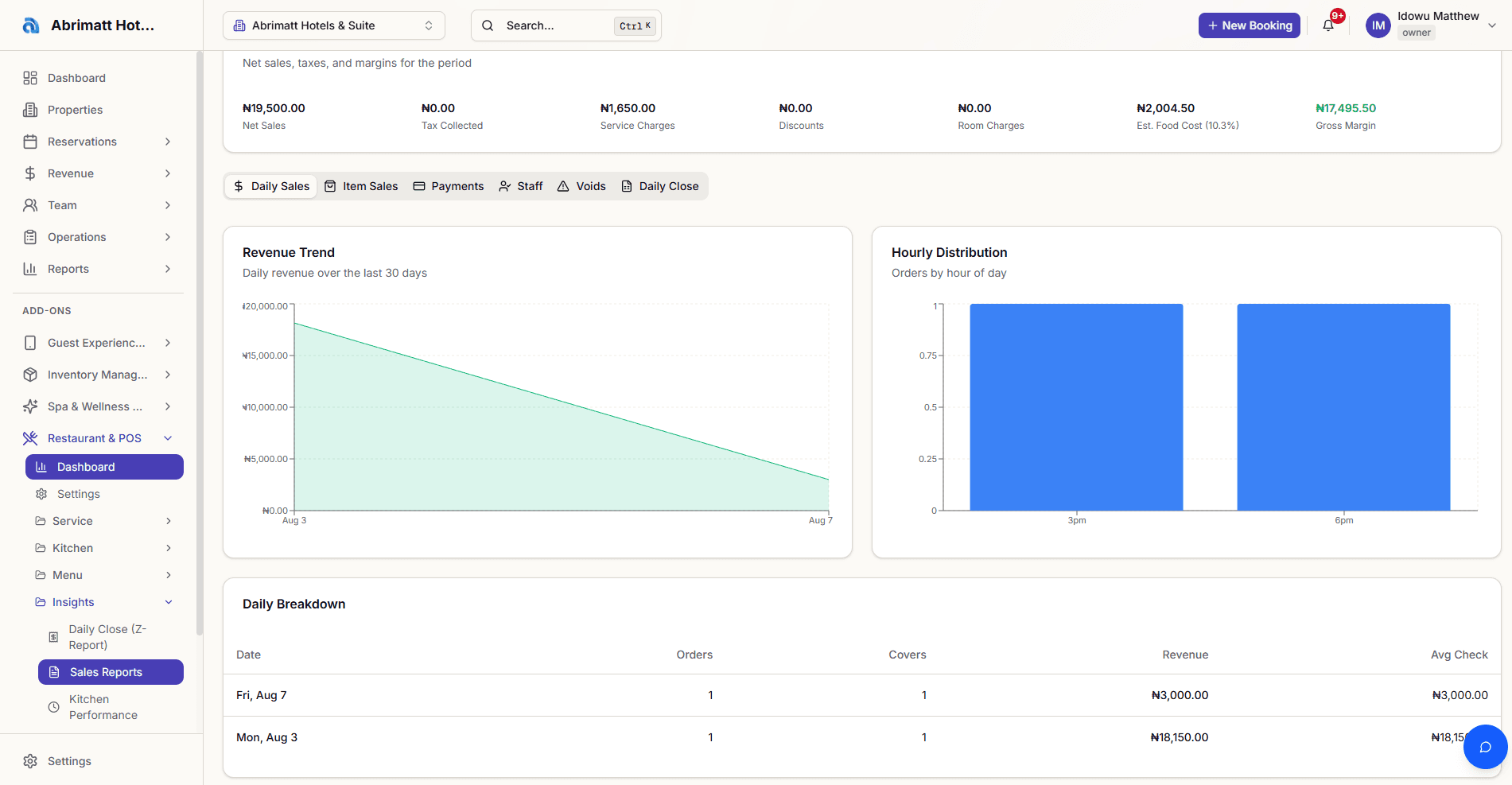Expand the Service submenu chevron

[x=169, y=521]
